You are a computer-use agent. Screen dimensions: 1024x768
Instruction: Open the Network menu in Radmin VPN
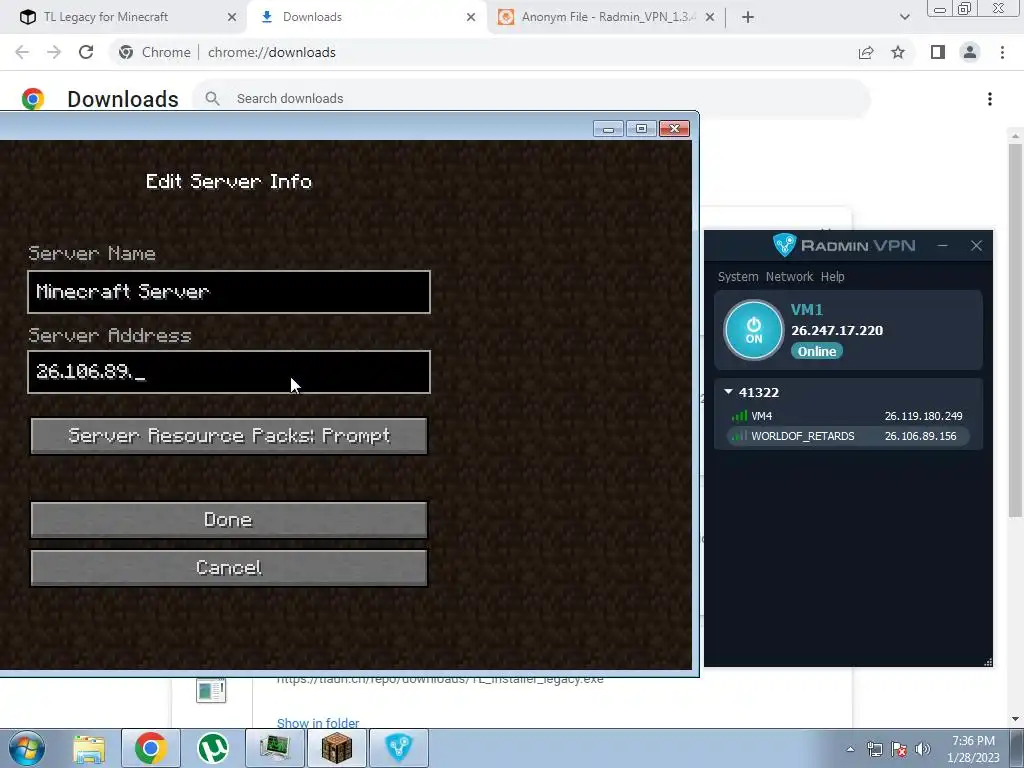[789, 276]
